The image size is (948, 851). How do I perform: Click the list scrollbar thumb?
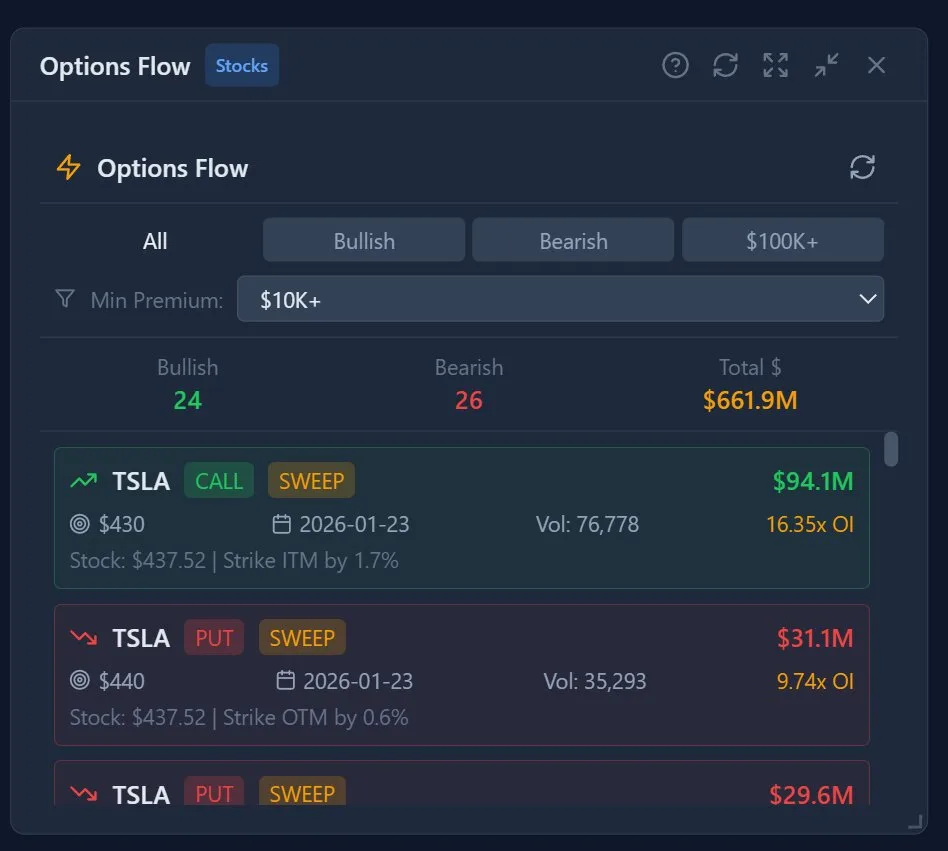pyautogui.click(x=891, y=449)
